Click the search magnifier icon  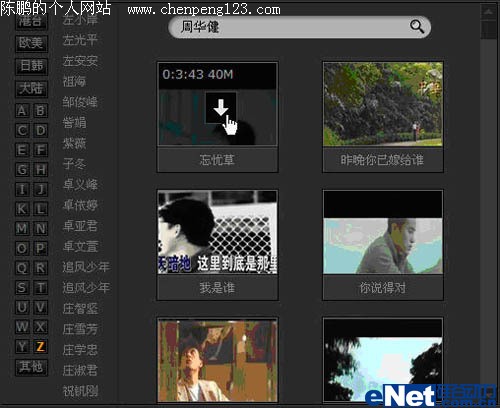417,26
